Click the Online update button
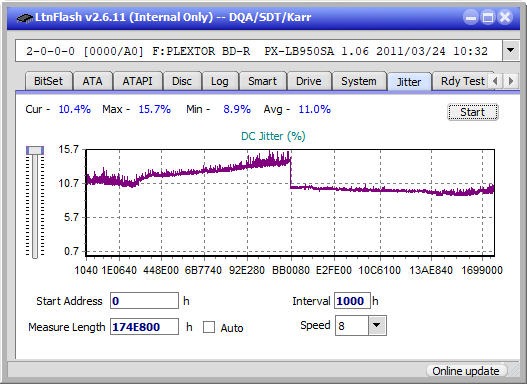527x384 pixels. [466, 371]
